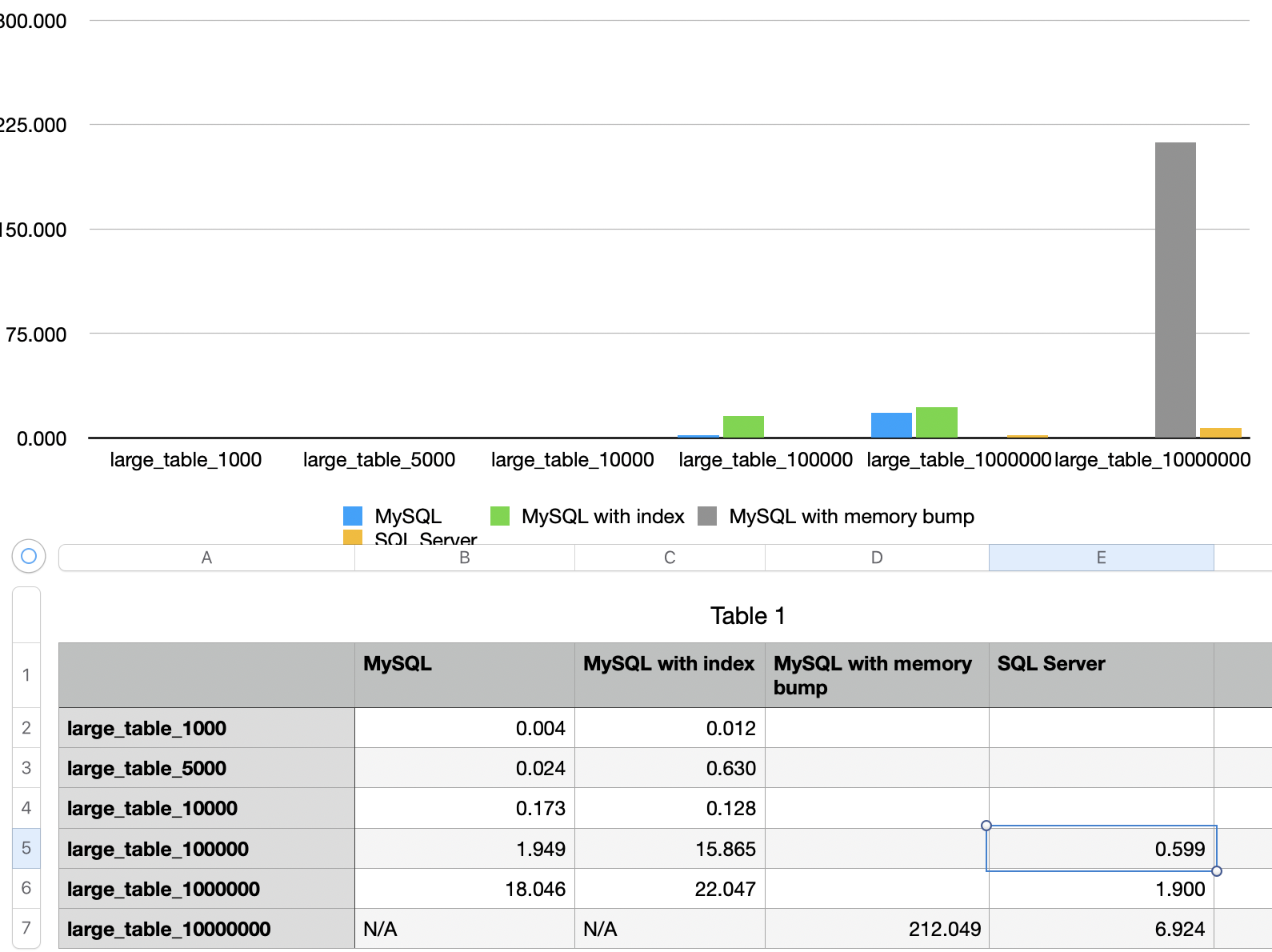Select column E header

pos(1102,558)
